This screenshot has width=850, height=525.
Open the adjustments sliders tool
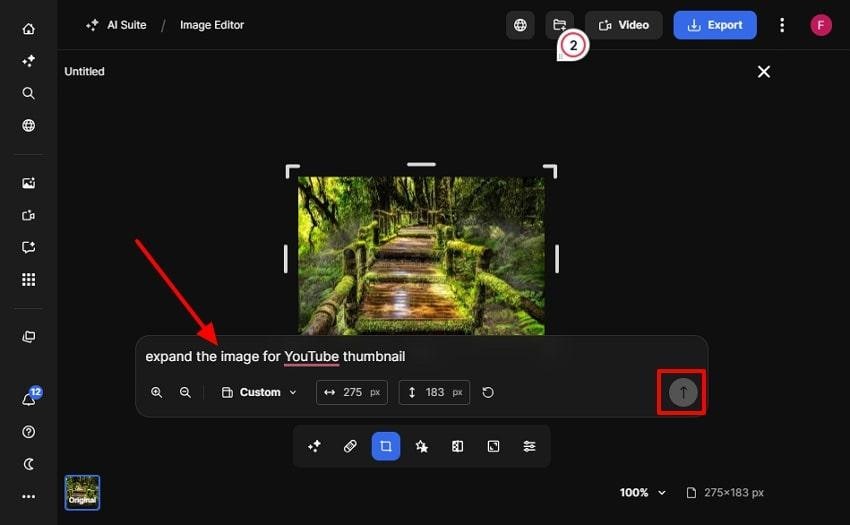[x=529, y=446]
